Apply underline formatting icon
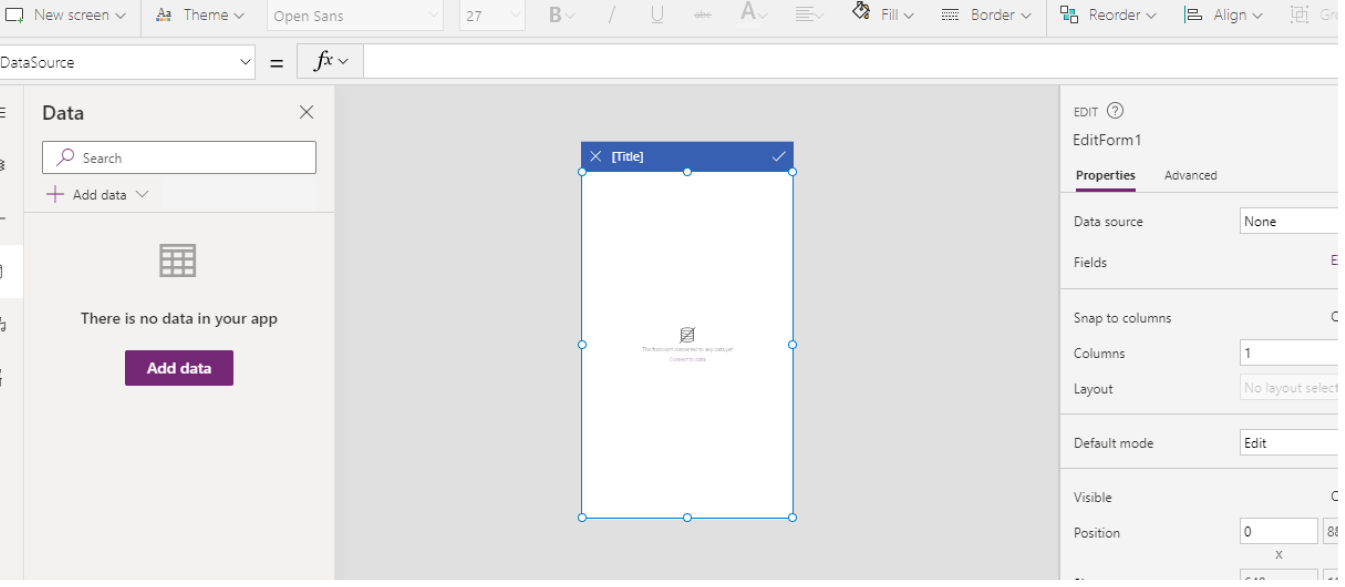1345x587 pixels. coord(657,15)
